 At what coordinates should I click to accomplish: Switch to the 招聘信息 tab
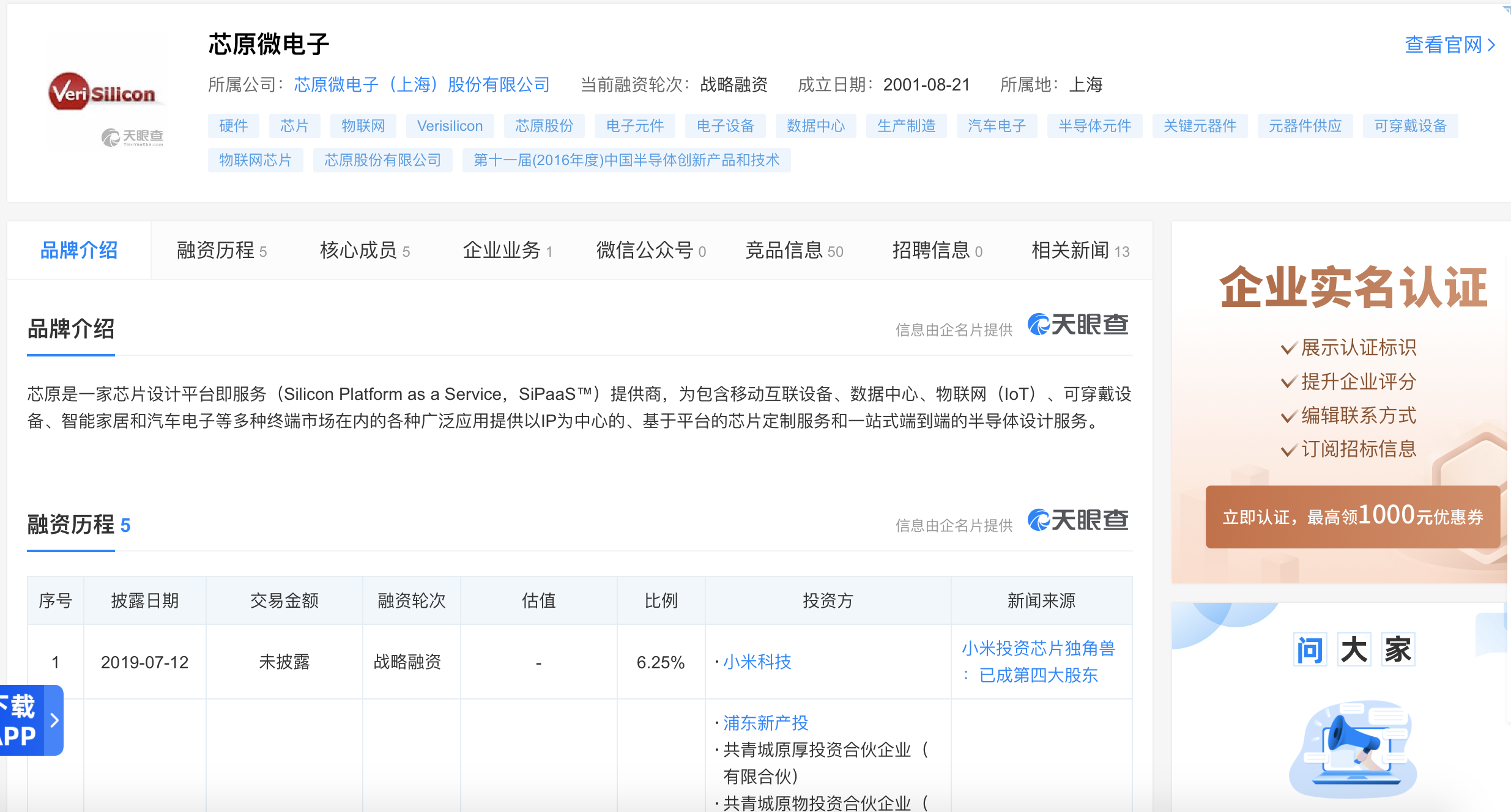[937, 250]
